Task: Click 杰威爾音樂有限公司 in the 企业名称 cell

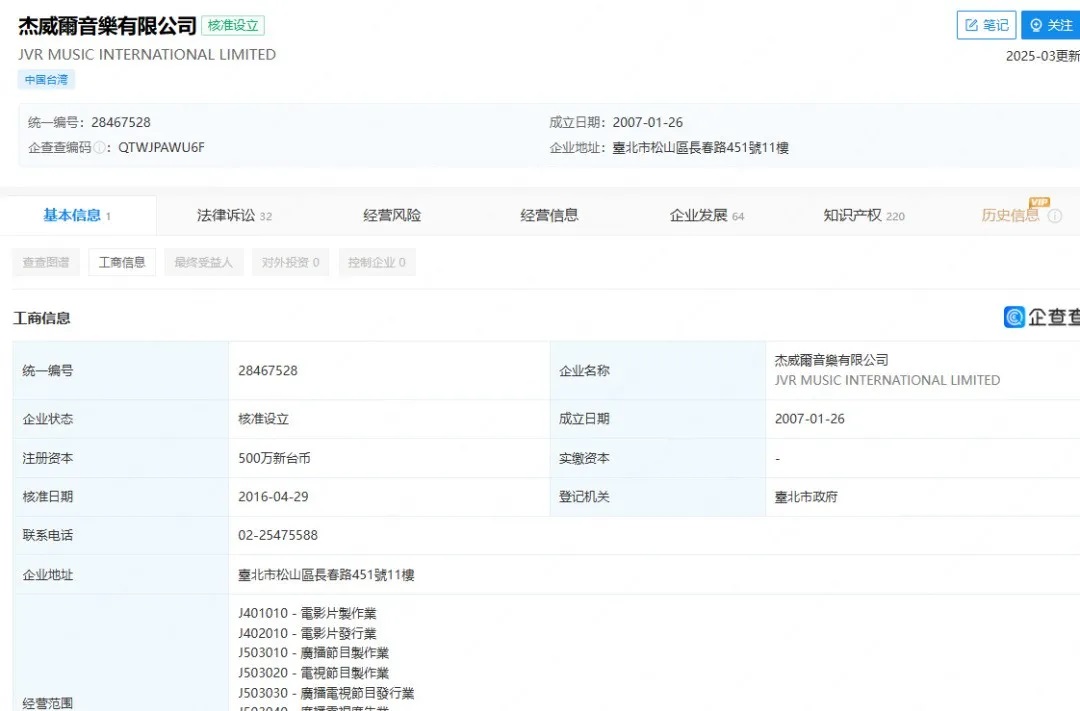Action: (x=831, y=360)
